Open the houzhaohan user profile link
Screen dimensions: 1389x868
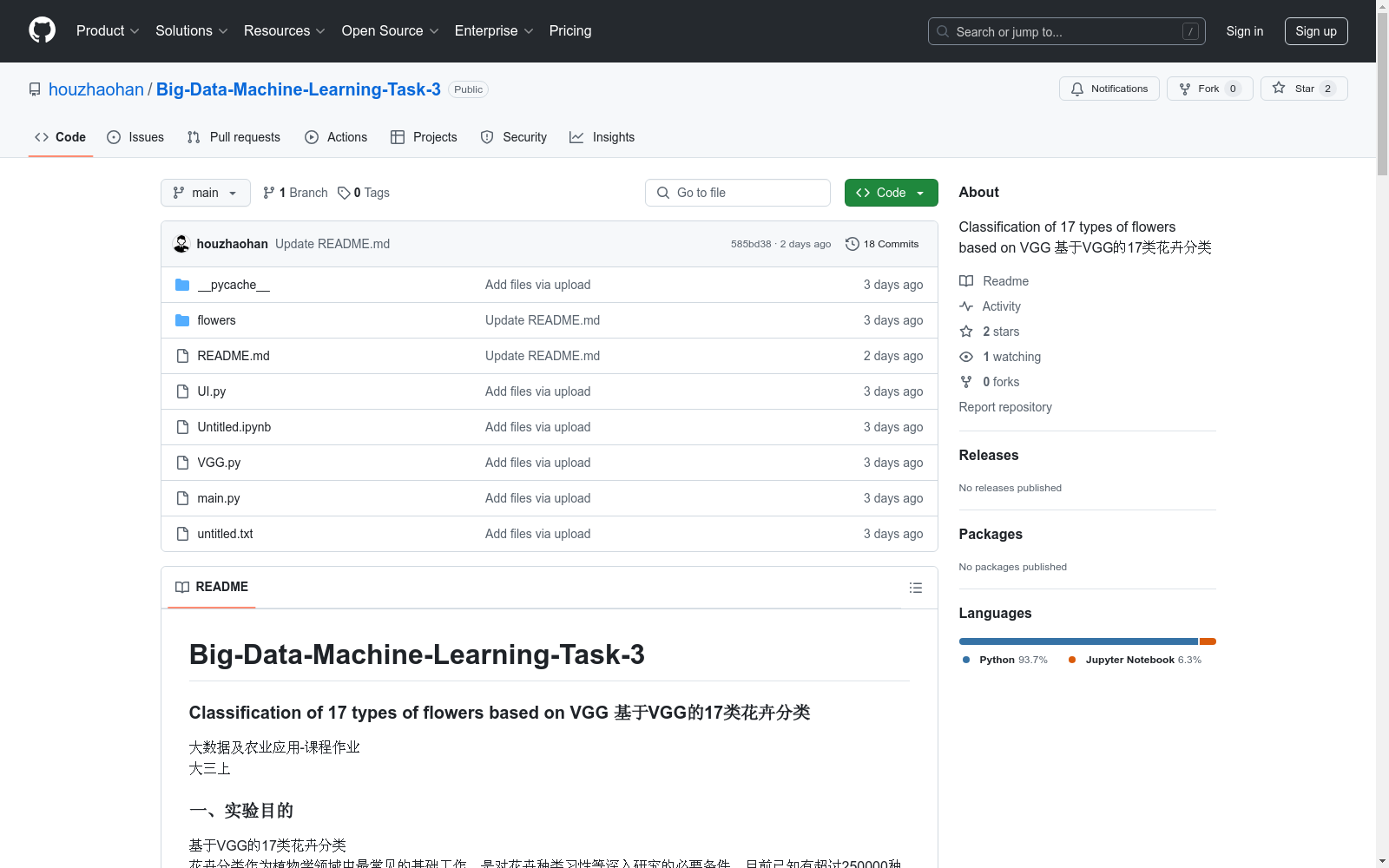coord(96,89)
